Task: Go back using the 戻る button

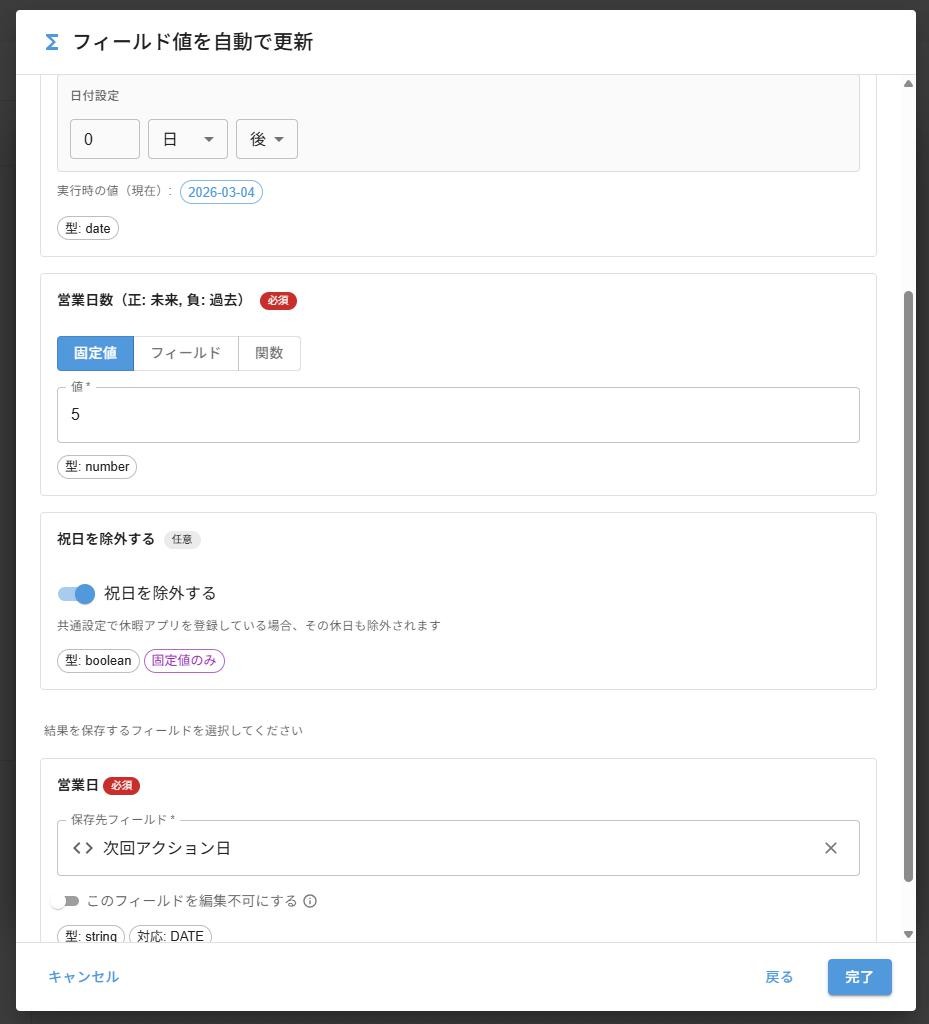Action: pos(779,977)
